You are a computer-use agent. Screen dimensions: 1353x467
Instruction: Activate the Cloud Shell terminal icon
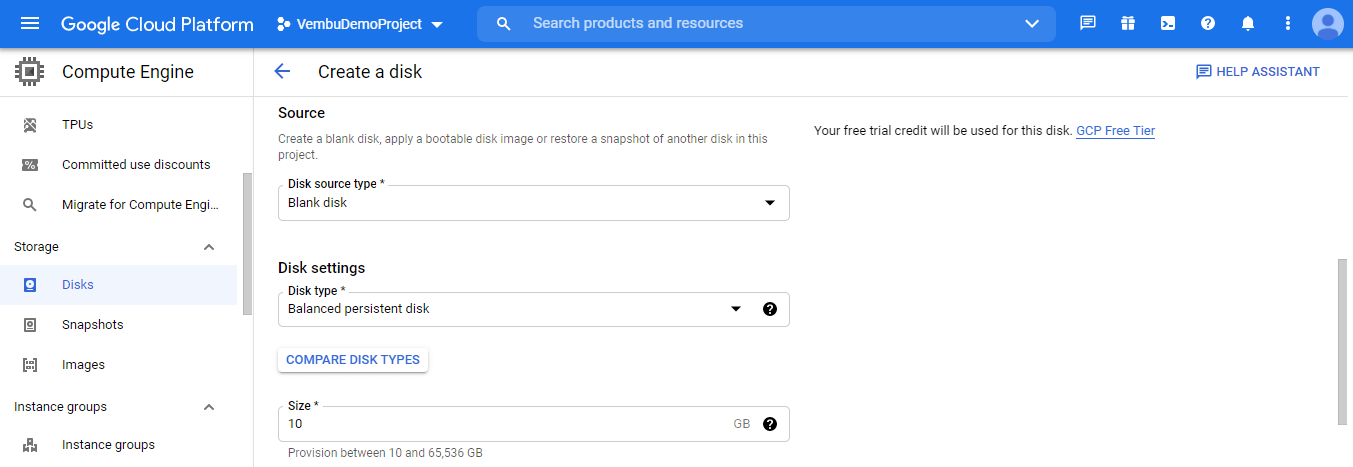(x=1168, y=23)
